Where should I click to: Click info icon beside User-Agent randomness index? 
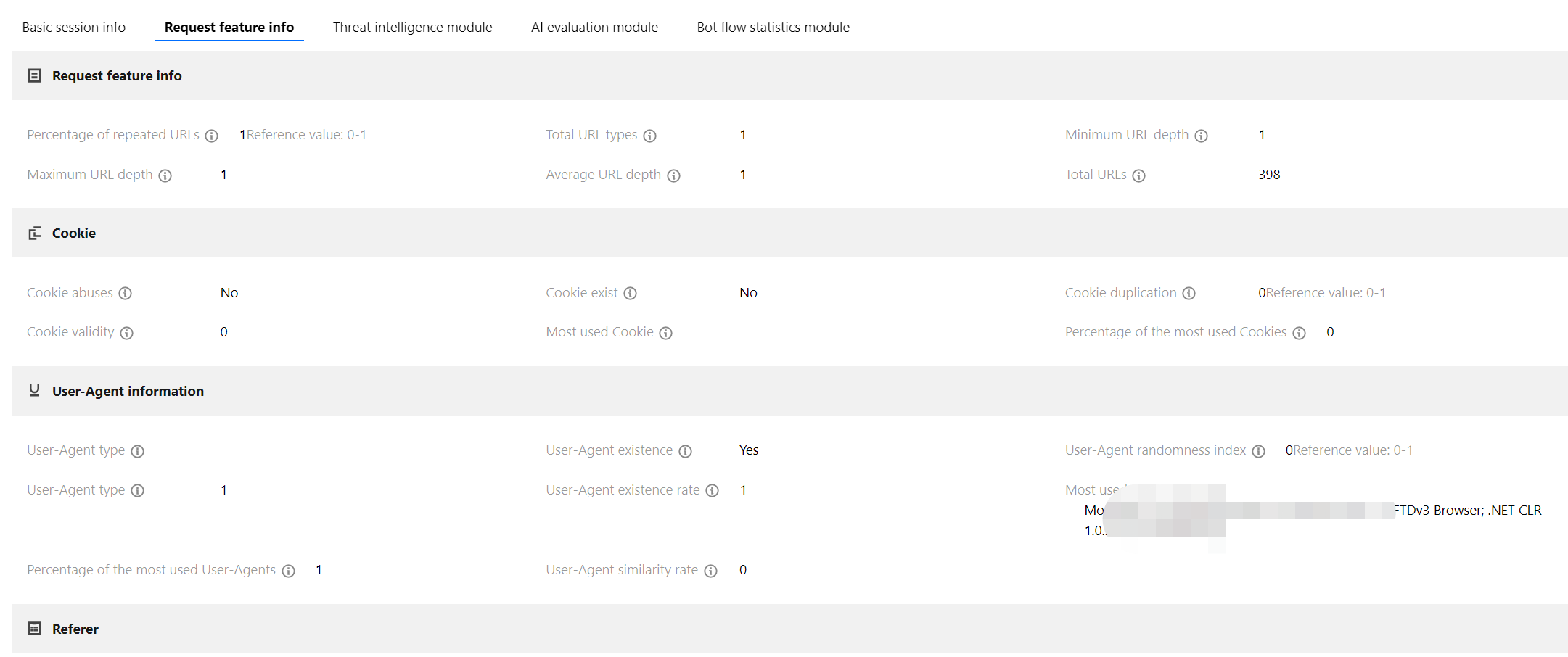[x=1259, y=451]
